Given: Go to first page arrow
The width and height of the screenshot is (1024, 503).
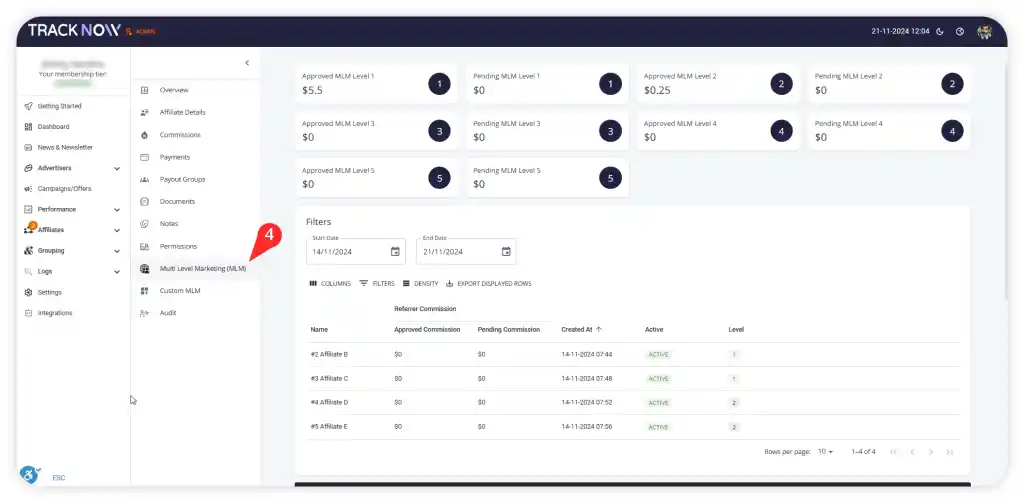Looking at the screenshot, I should (x=893, y=451).
